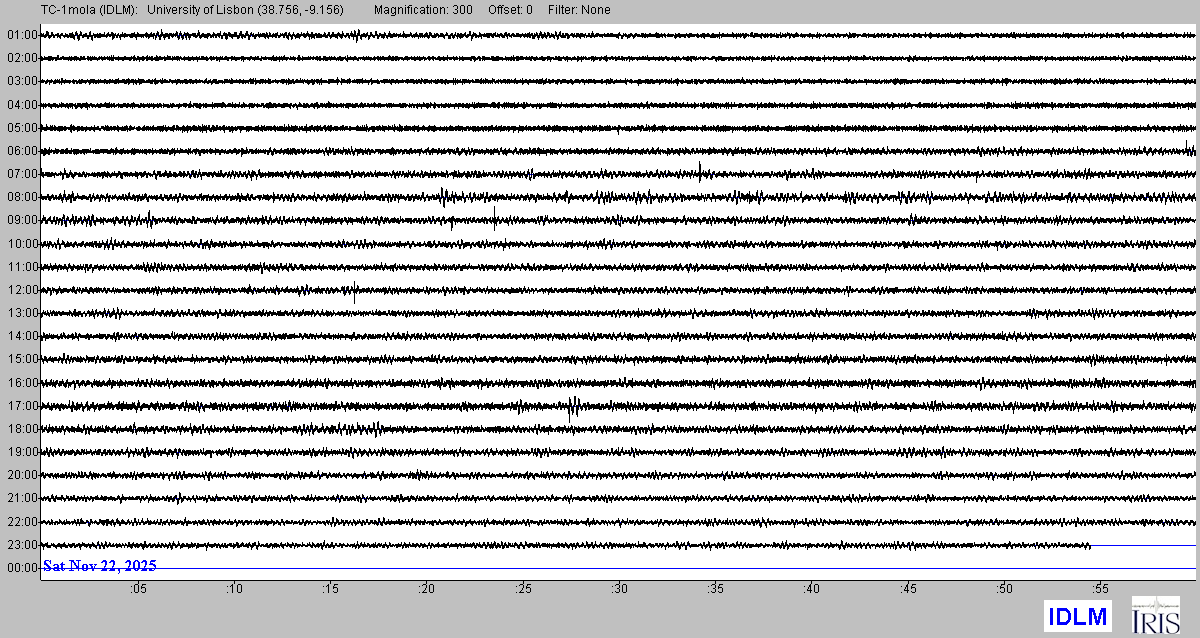Select the 08:00 hour row label
The image size is (1200, 638).
point(22,197)
